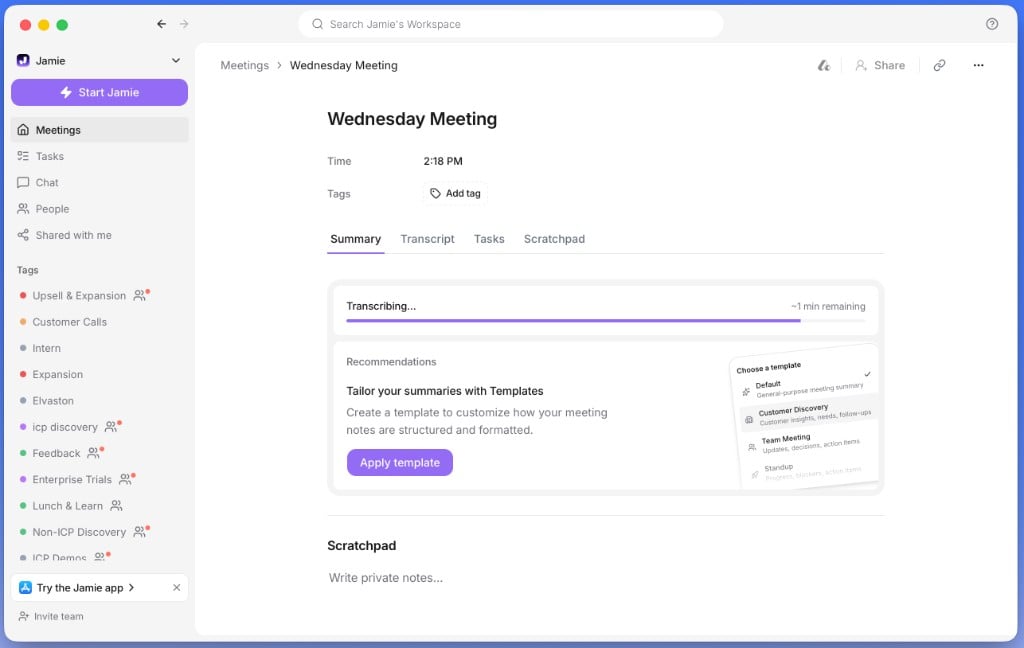
Task: Select the Lunch & Learn tag
Action: coord(67,506)
